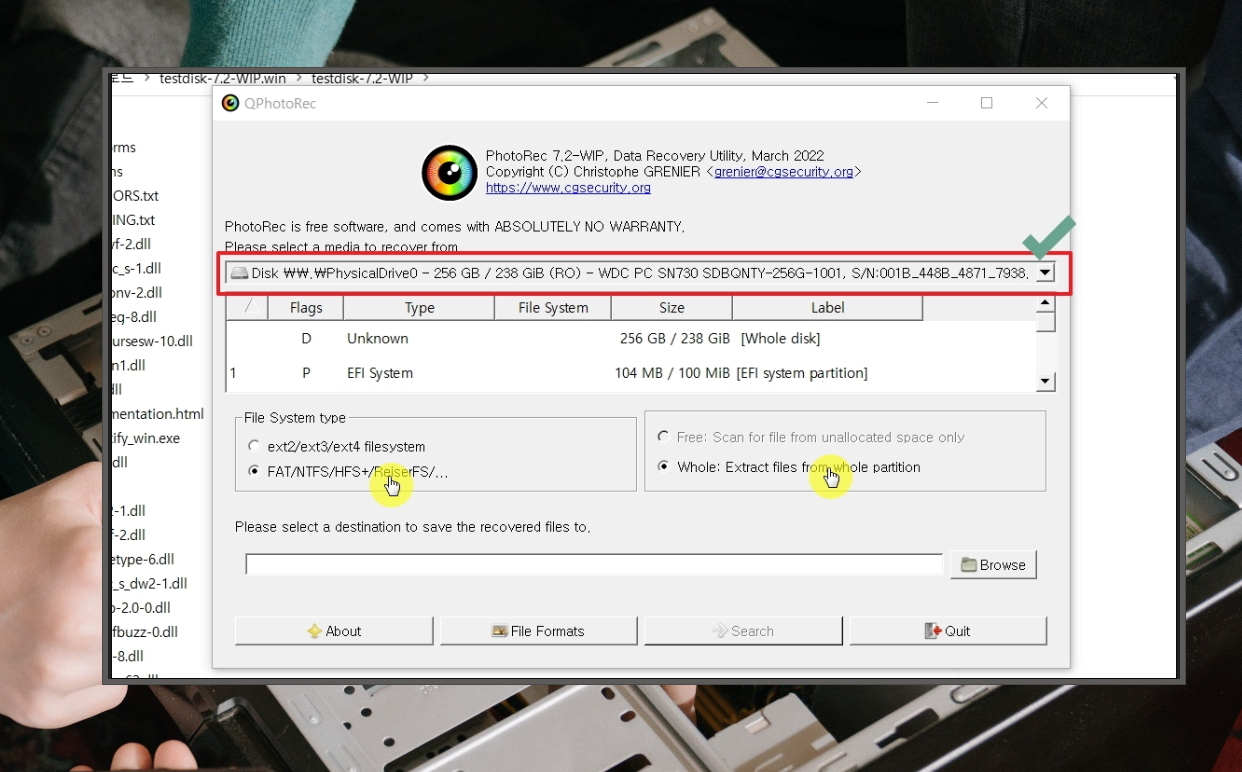Click the PhotoRec colorful eye logo

(x=449, y=173)
